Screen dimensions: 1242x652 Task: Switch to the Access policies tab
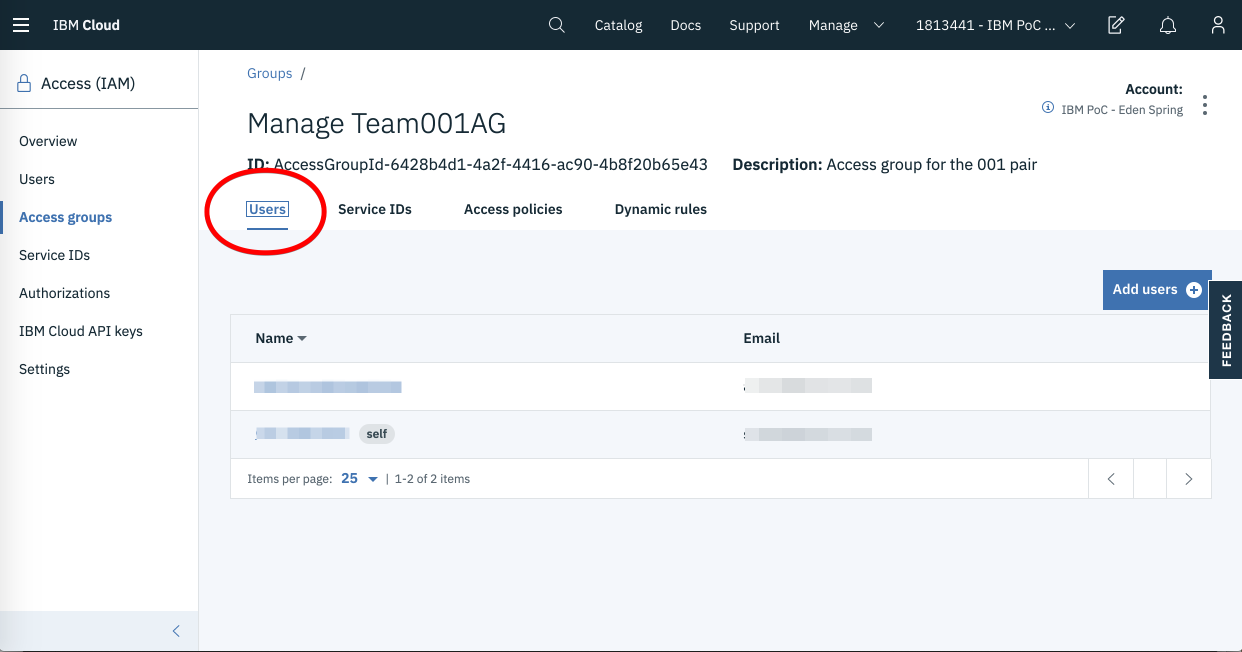coord(513,209)
